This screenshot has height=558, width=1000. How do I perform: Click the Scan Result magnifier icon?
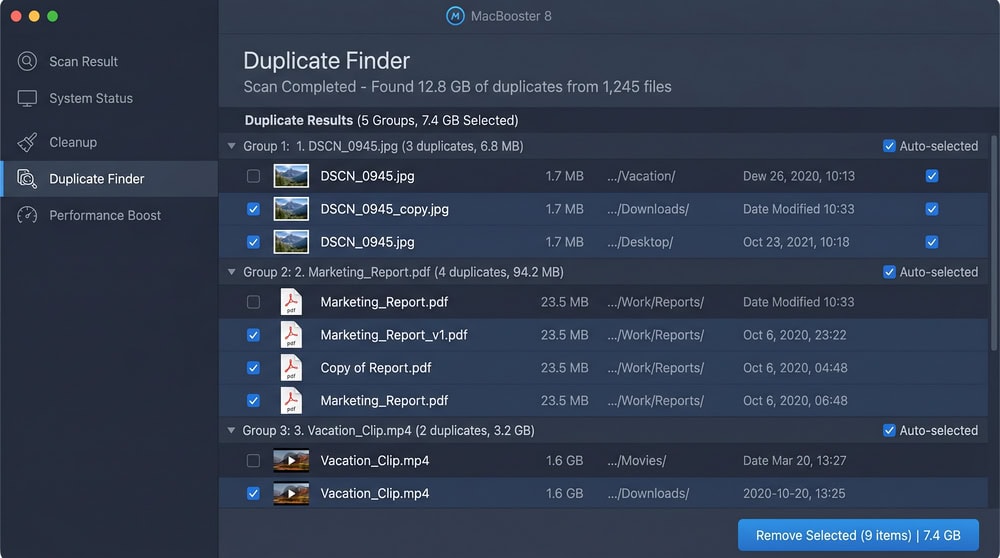(x=27, y=61)
